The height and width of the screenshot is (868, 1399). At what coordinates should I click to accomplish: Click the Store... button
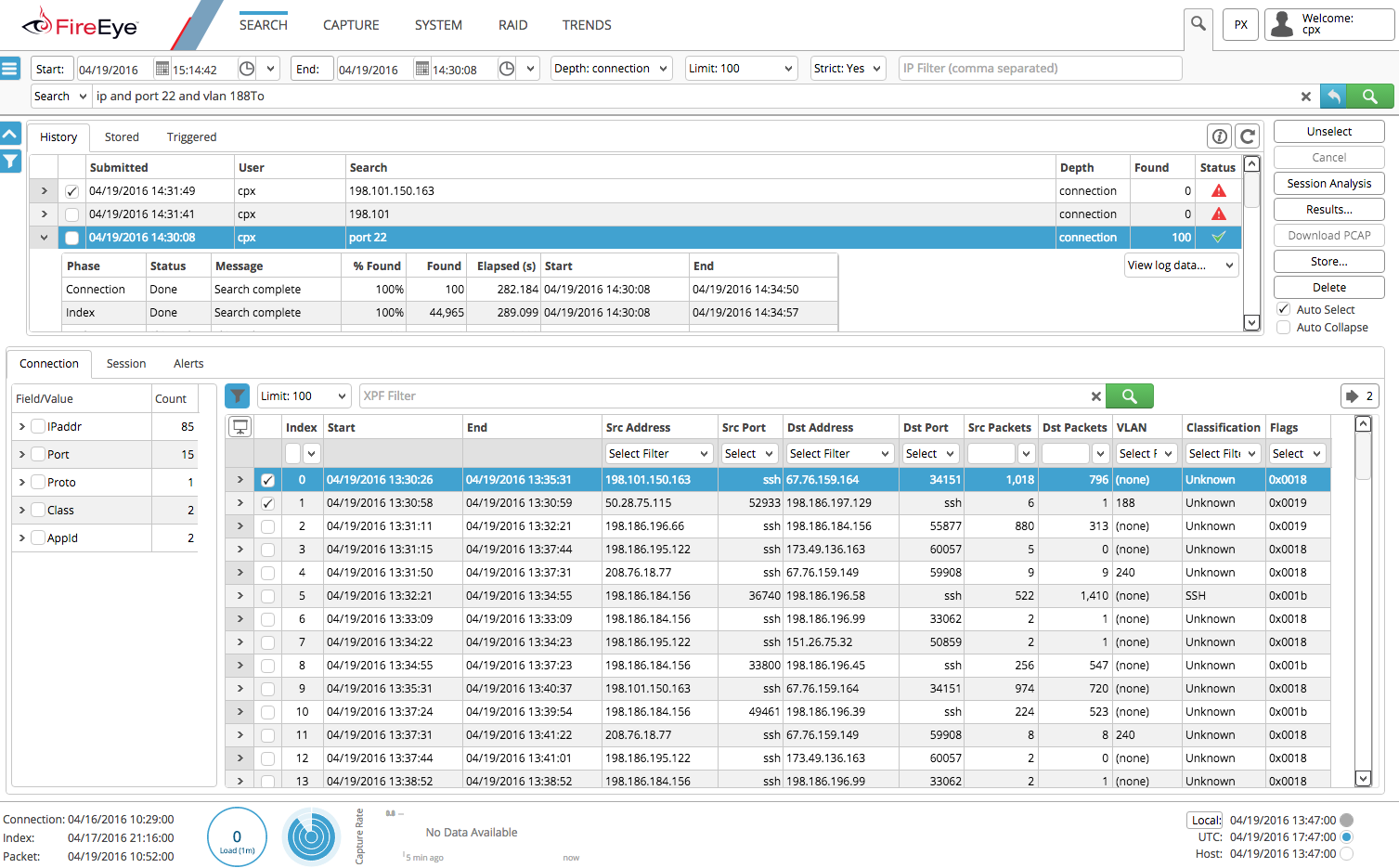tap(1328, 262)
